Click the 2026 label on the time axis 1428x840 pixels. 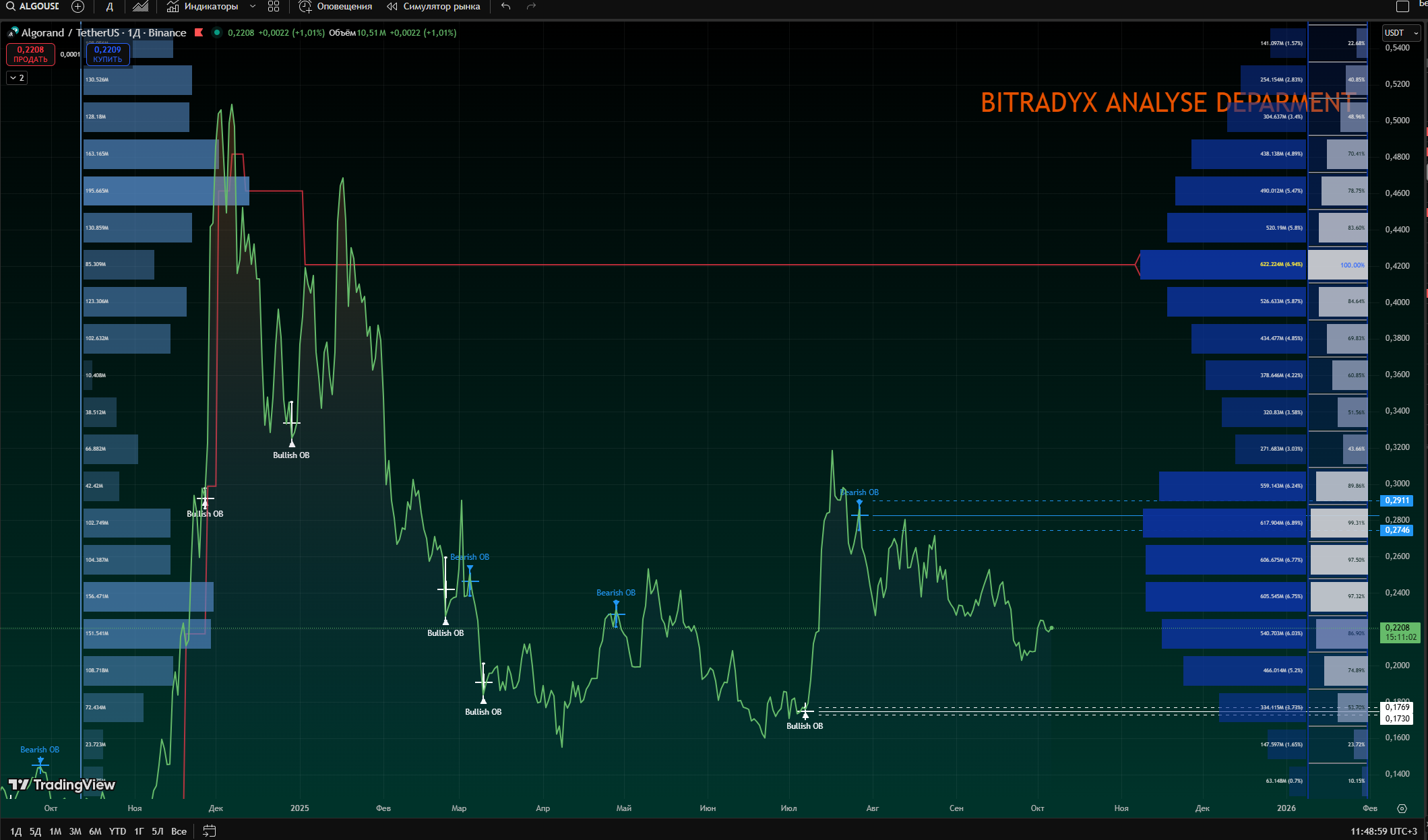tap(1286, 808)
